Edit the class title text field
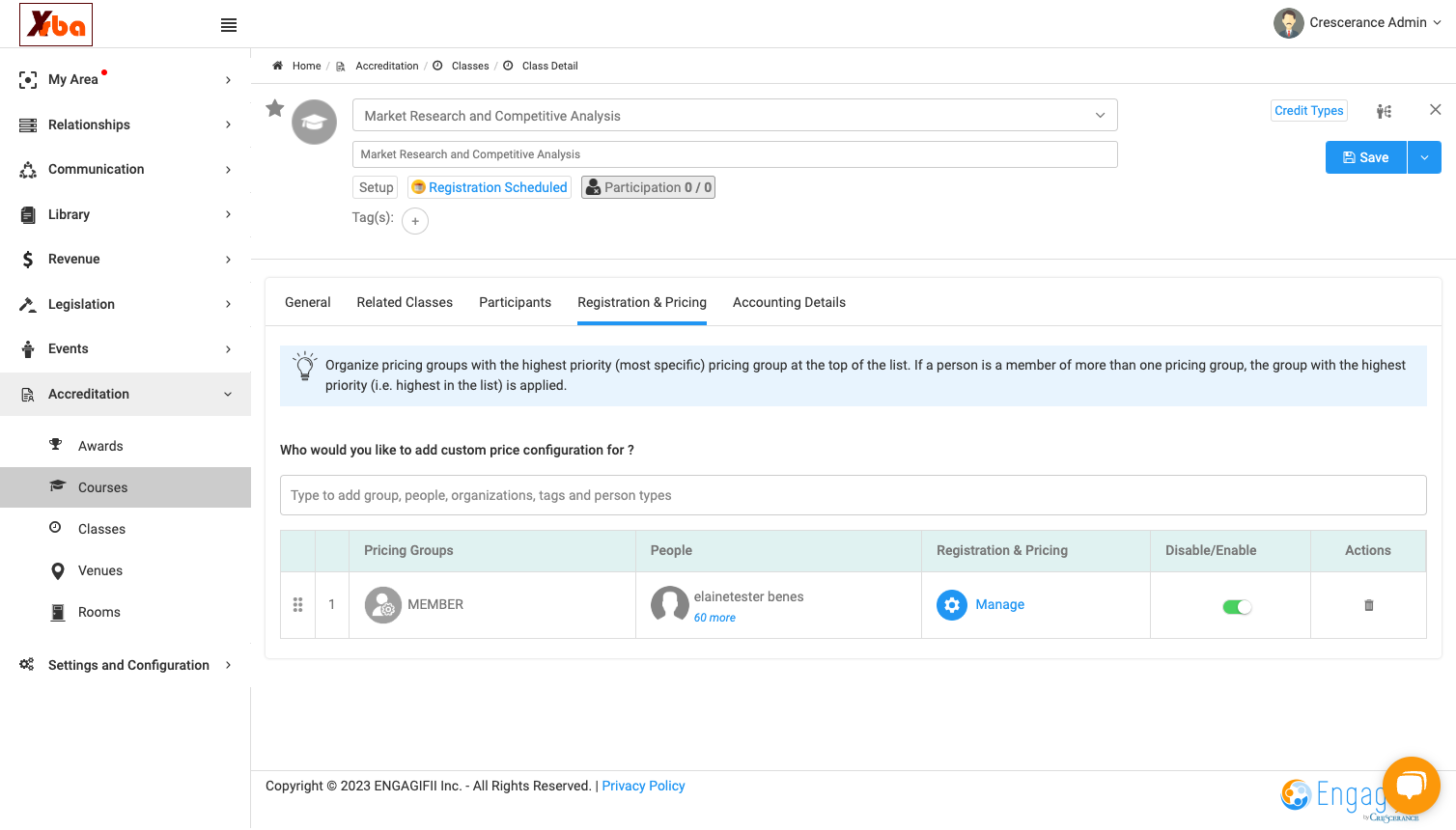The image size is (1456, 830). (735, 154)
